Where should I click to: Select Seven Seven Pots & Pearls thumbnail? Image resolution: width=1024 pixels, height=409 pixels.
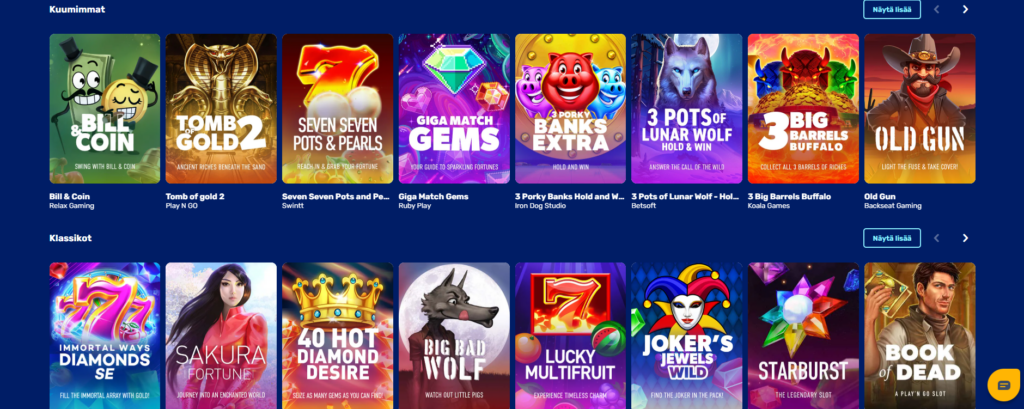[338, 108]
